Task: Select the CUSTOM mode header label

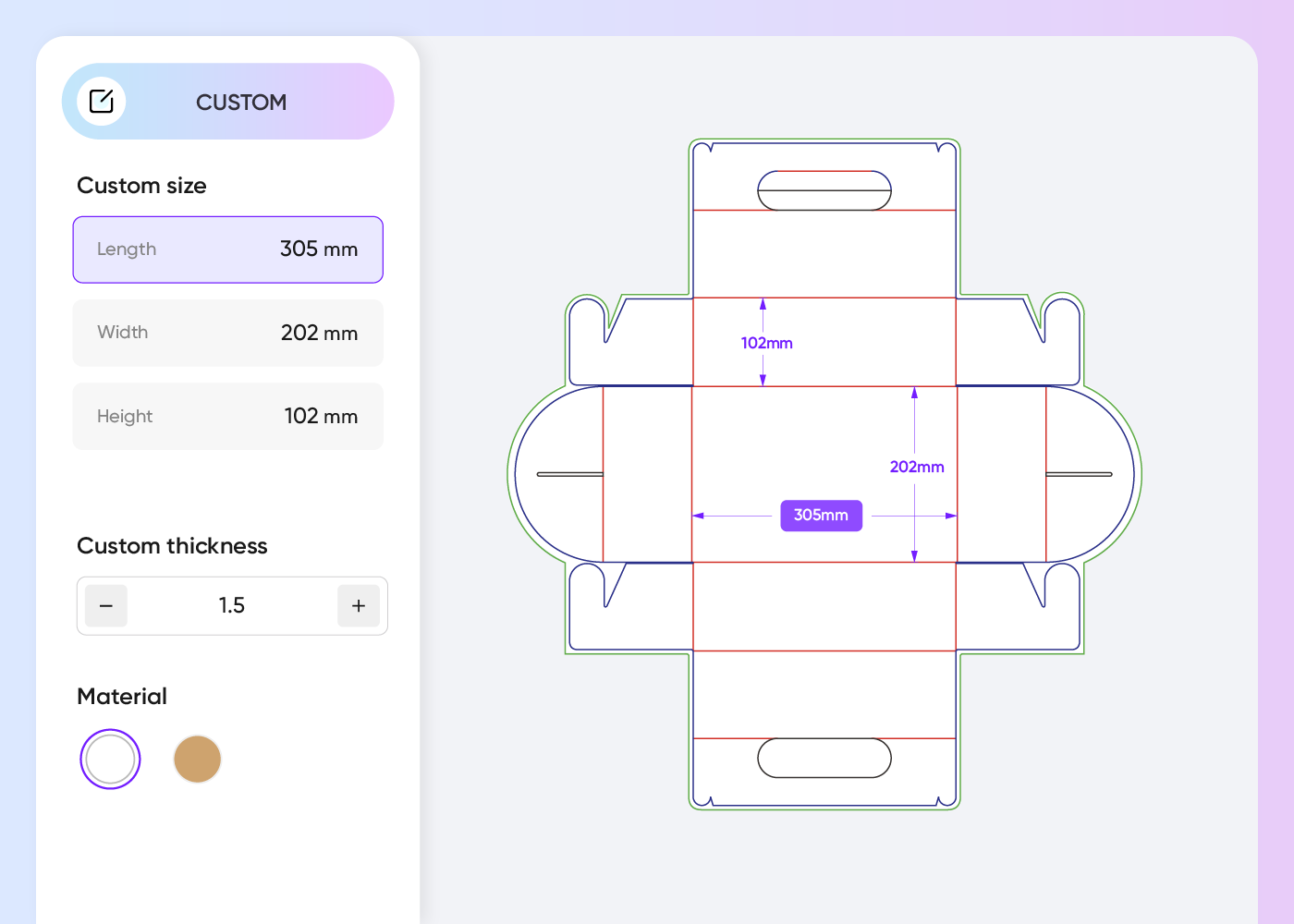Action: click(x=241, y=103)
